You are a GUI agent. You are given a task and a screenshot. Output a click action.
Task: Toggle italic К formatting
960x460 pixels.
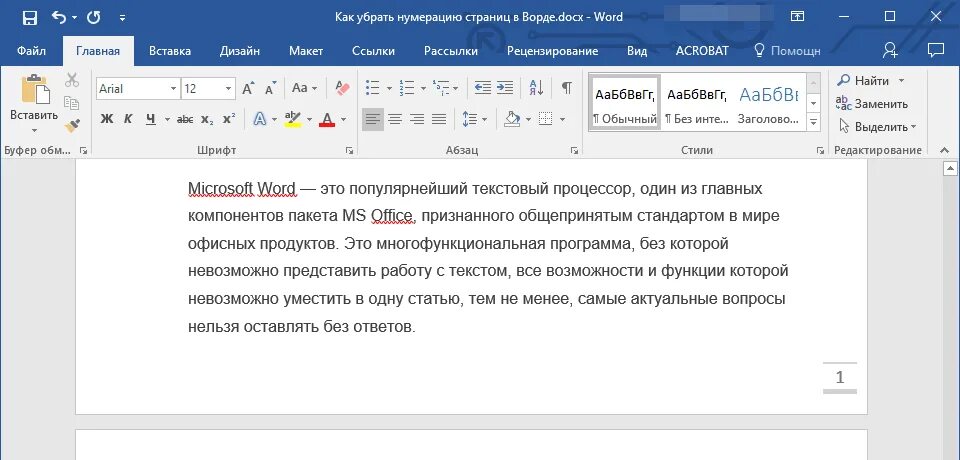[x=128, y=119]
